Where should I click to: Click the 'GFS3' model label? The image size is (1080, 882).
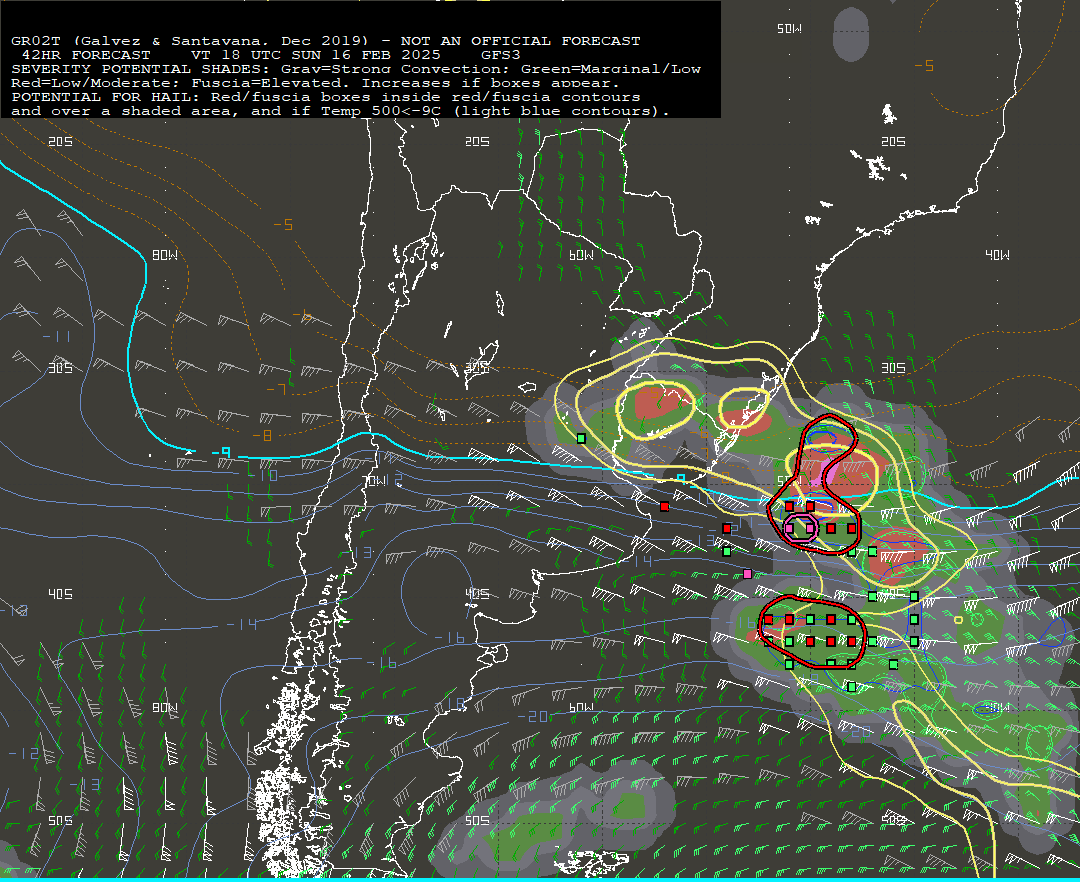tap(501, 54)
